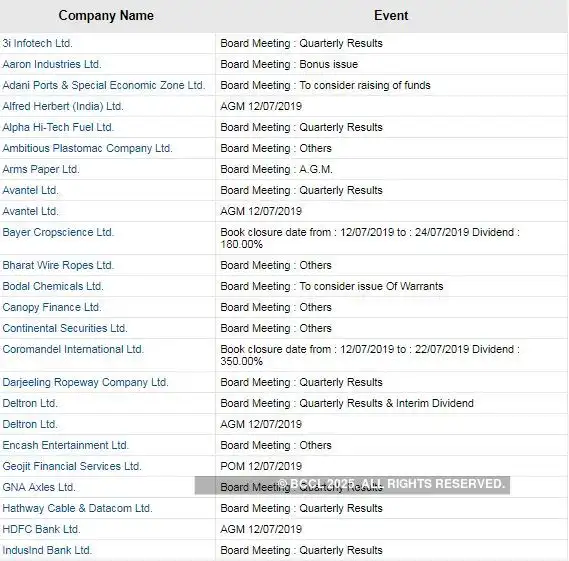569x561 pixels.
Task: Click 'To consider raising of funds' event
Action: click(x=325, y=85)
